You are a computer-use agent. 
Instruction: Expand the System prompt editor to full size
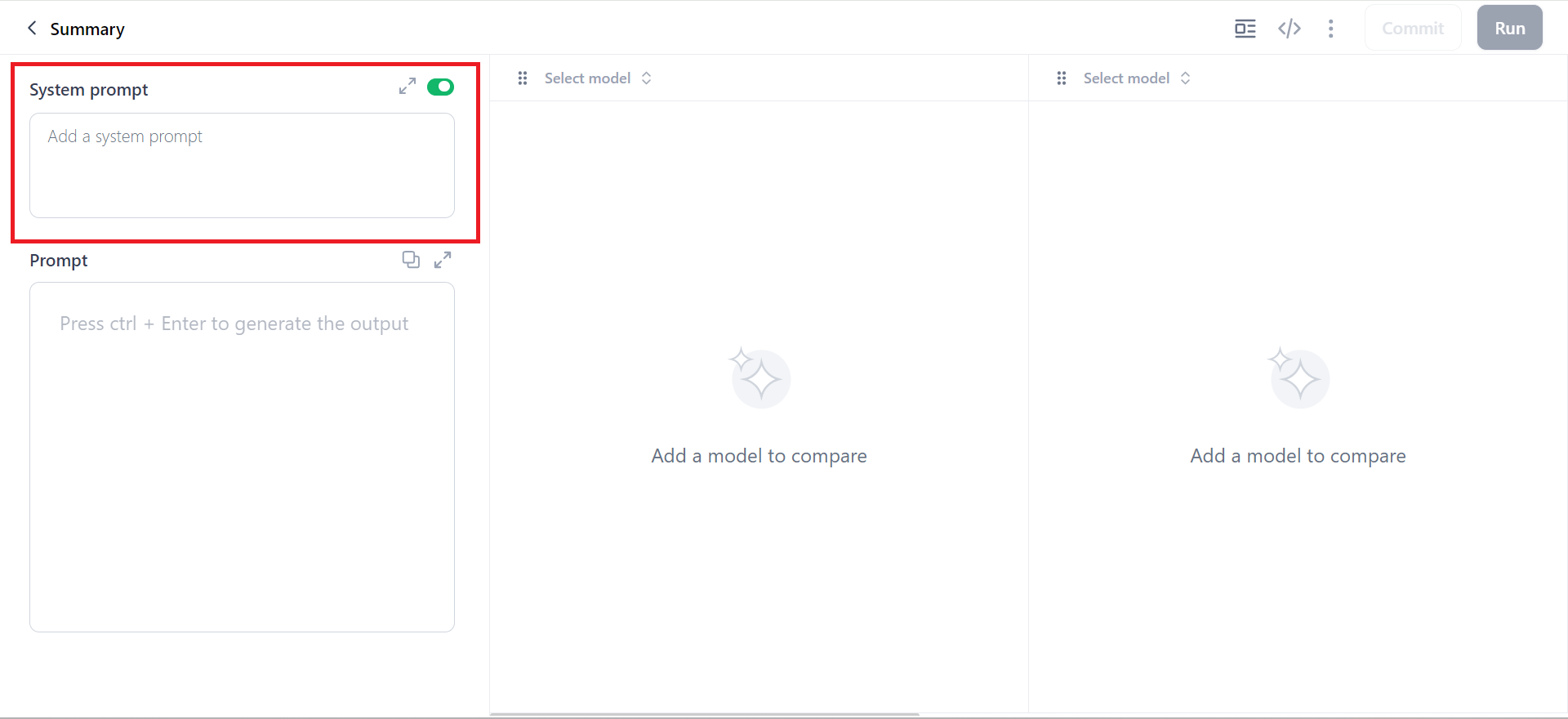(408, 87)
